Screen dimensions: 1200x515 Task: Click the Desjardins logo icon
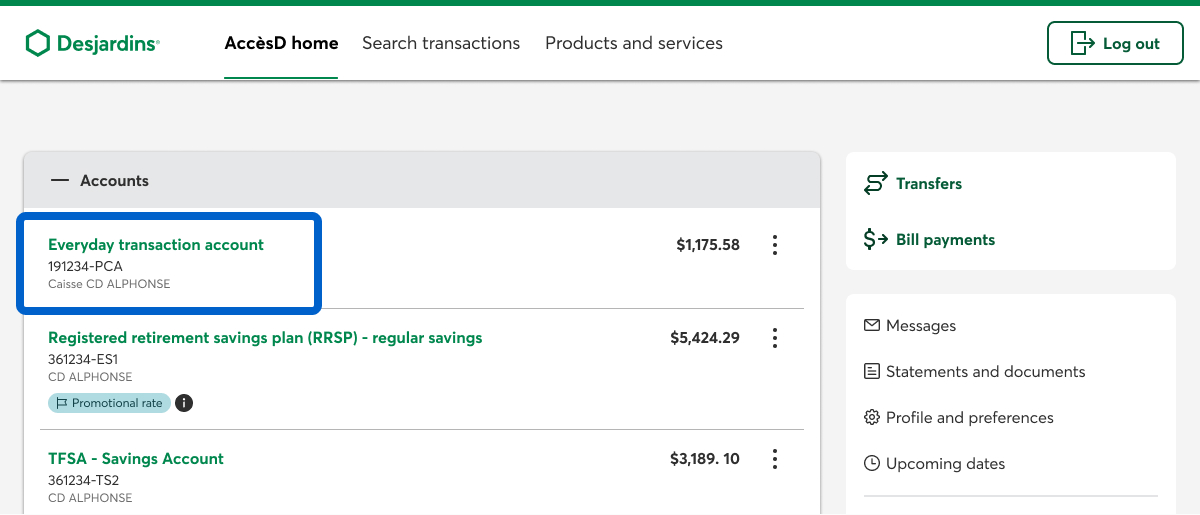[37, 43]
